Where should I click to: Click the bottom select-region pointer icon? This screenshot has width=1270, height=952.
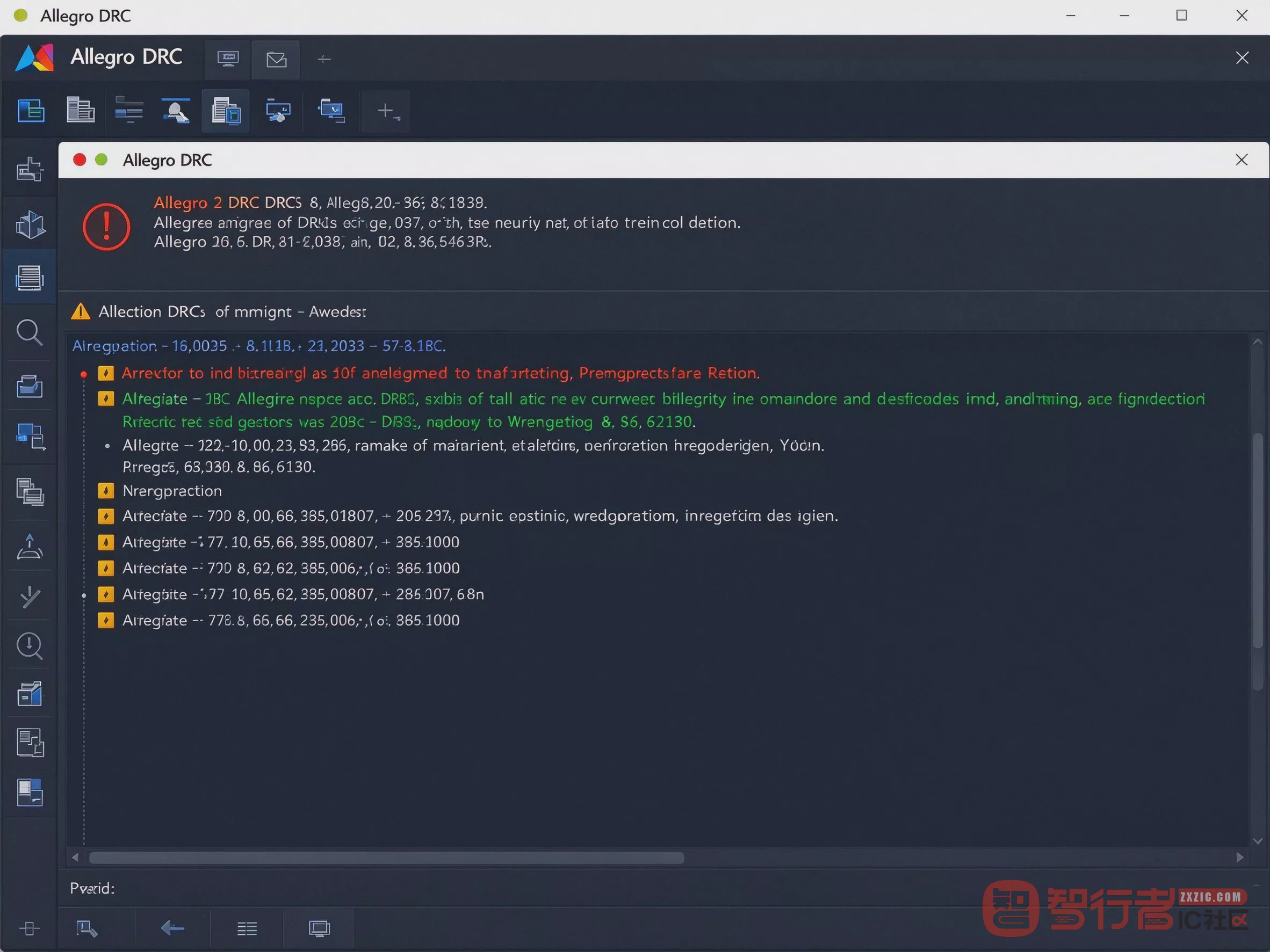[86, 928]
